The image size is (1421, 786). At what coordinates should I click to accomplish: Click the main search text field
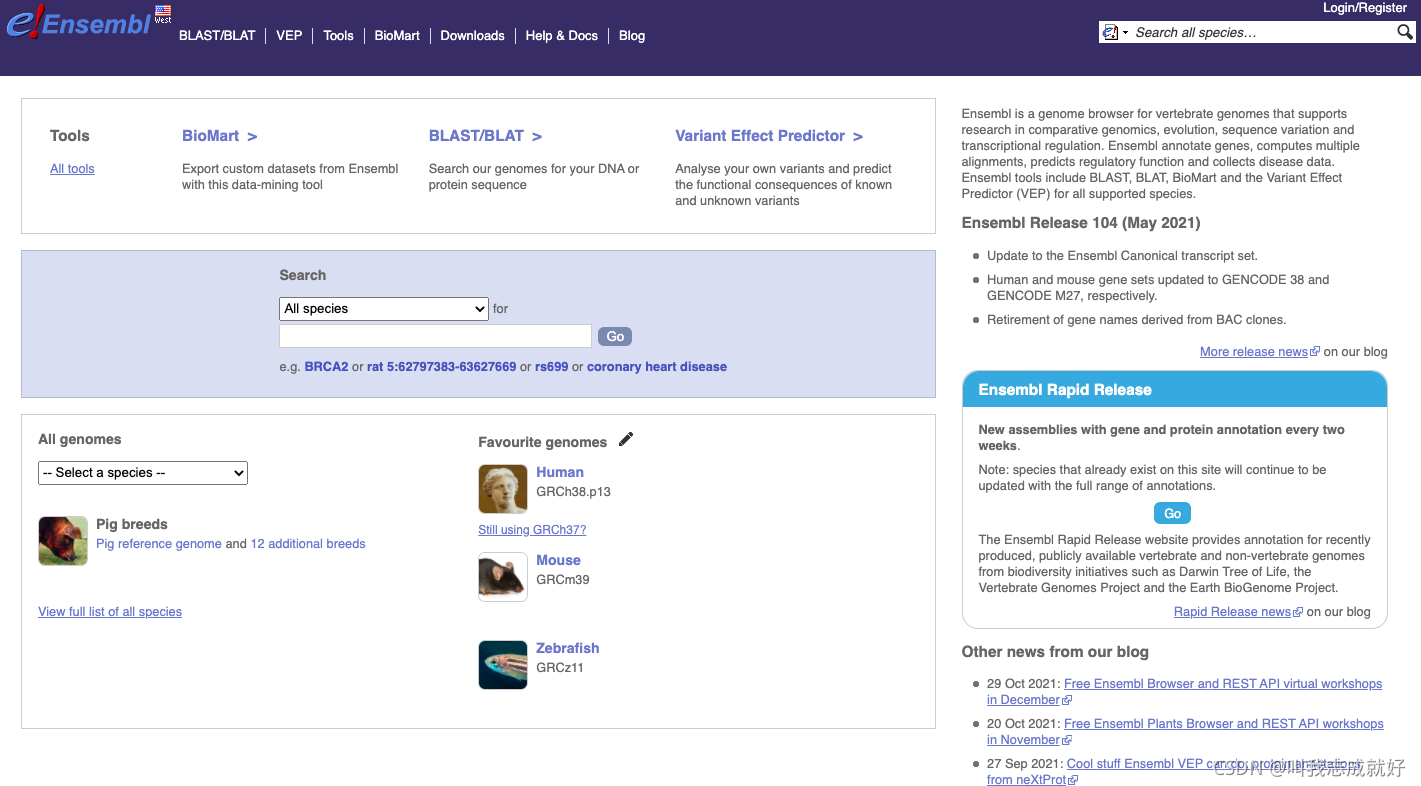coord(435,336)
